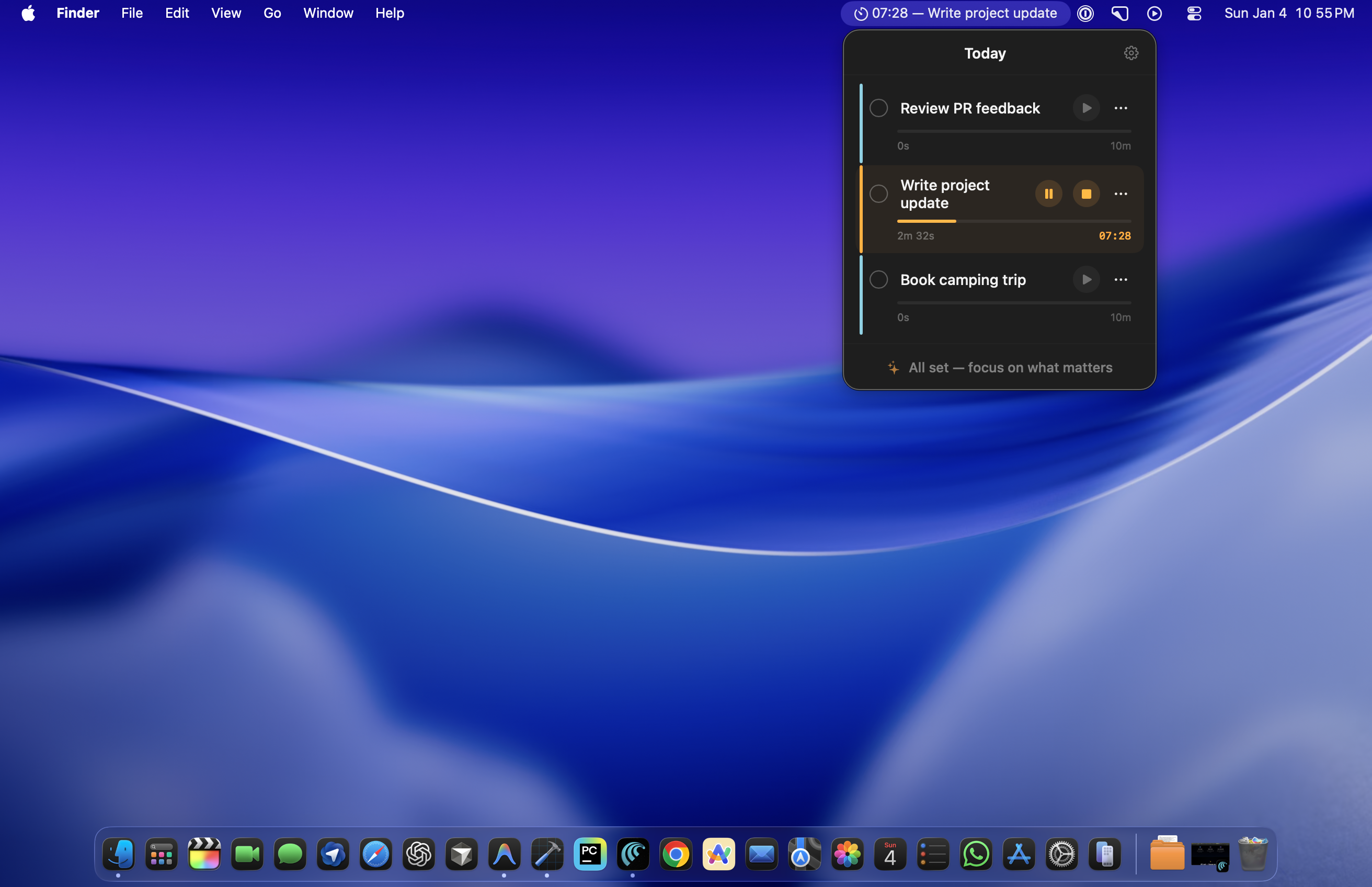Launch PyCharm from the Dock
Screen dimensions: 1372x887
point(590,855)
